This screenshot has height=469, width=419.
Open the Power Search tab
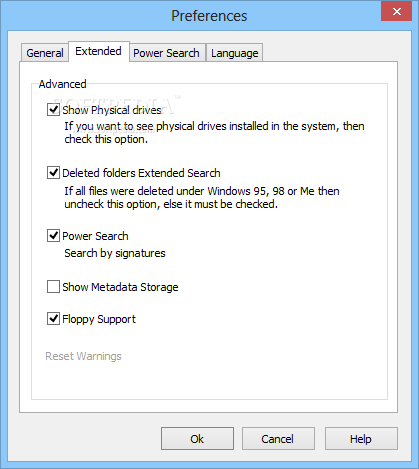(167, 53)
